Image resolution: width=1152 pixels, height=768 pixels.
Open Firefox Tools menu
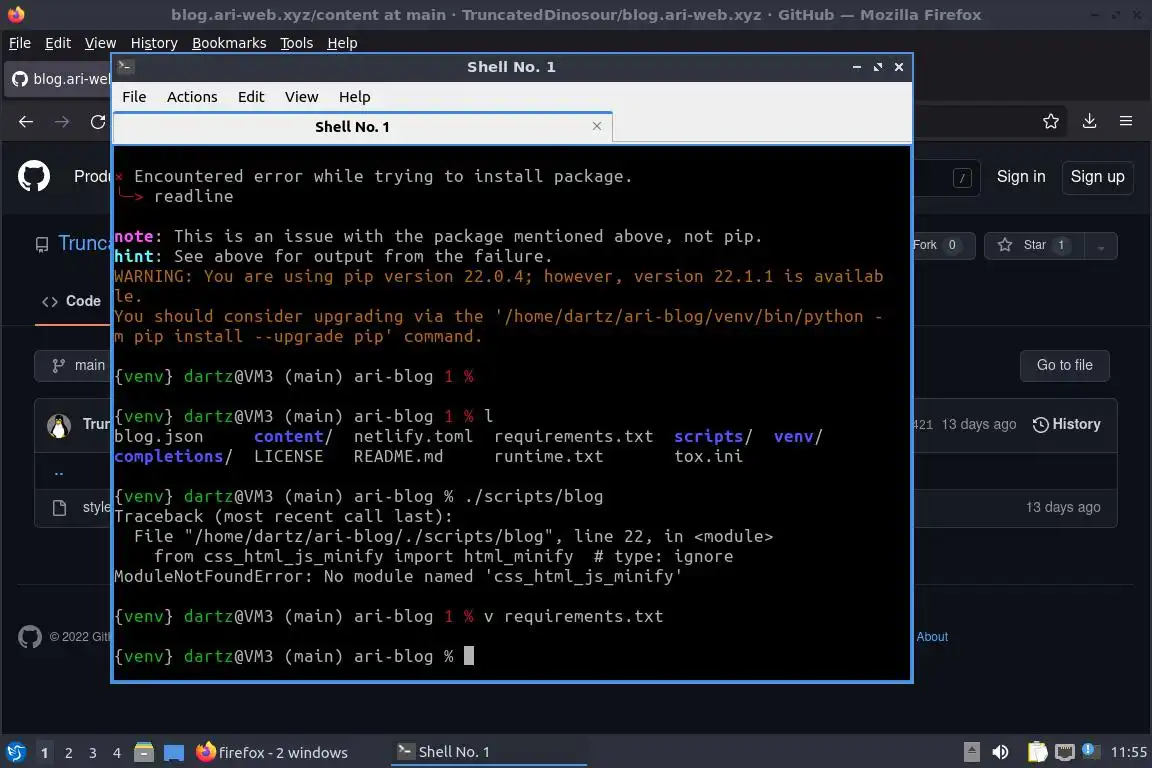[296, 43]
